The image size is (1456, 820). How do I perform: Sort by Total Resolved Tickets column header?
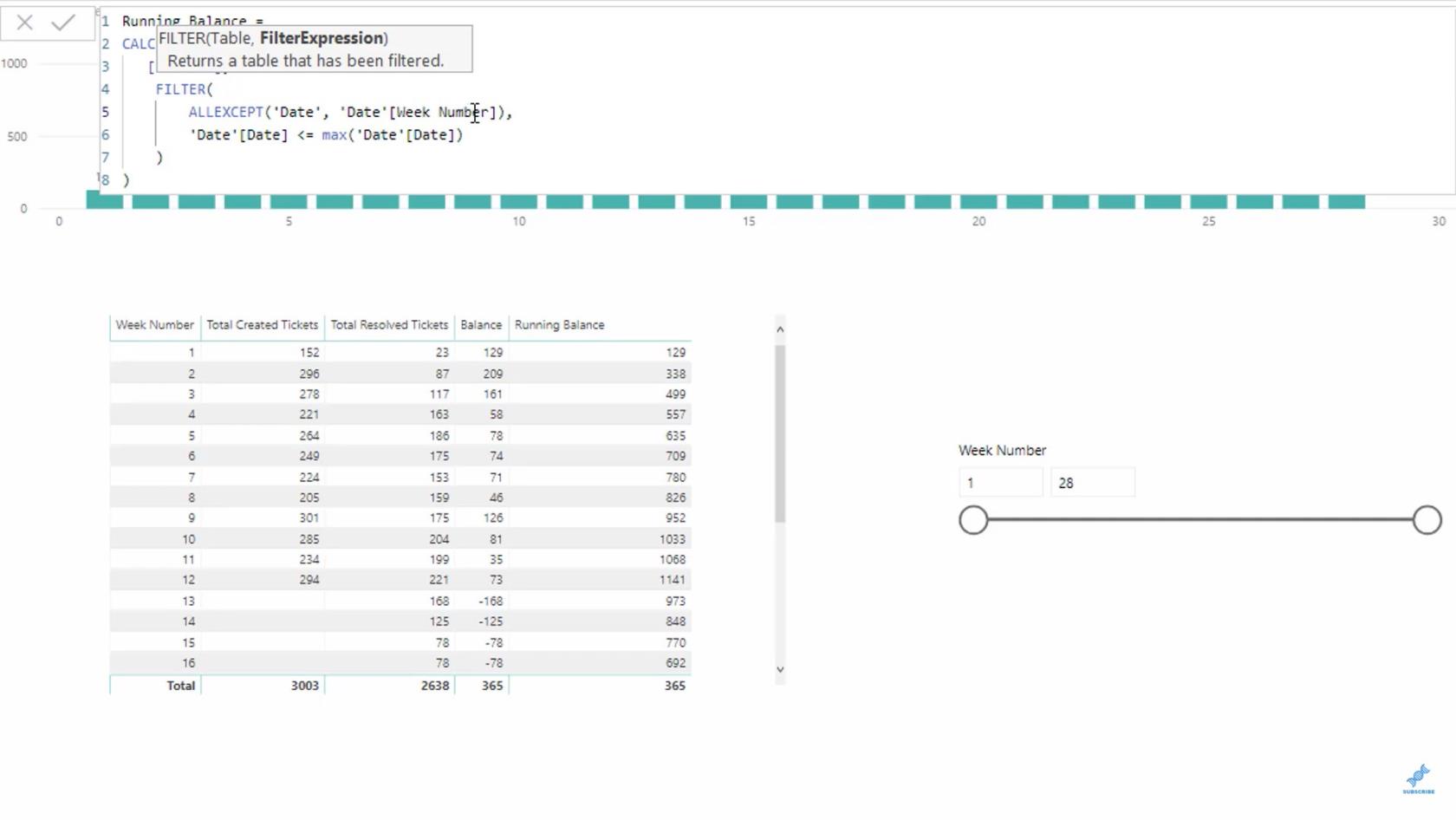(389, 325)
